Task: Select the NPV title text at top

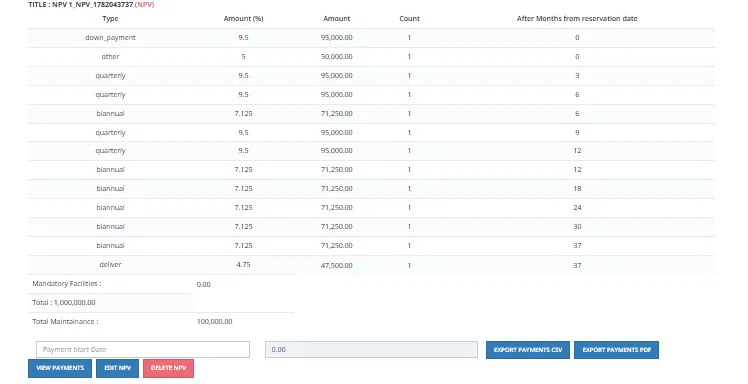Action: (x=91, y=5)
